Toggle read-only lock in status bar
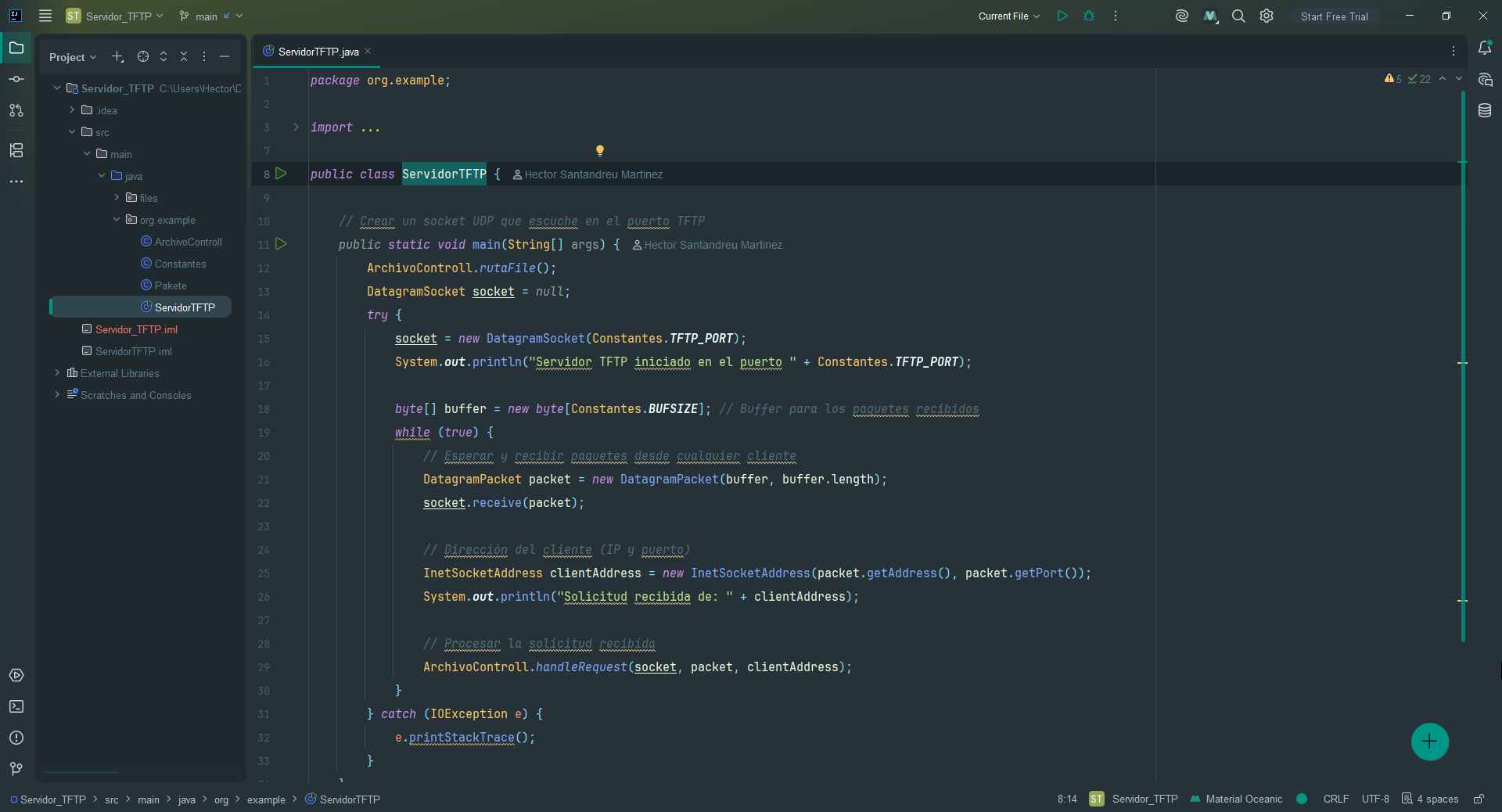 (1479, 799)
